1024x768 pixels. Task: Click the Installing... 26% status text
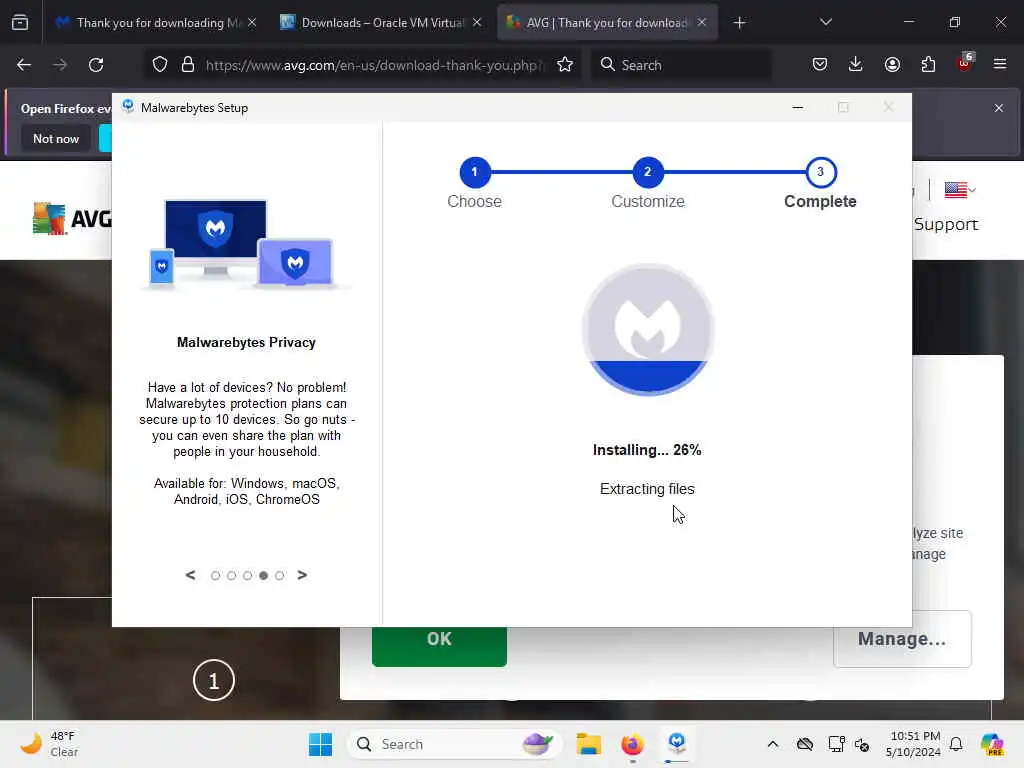(647, 450)
